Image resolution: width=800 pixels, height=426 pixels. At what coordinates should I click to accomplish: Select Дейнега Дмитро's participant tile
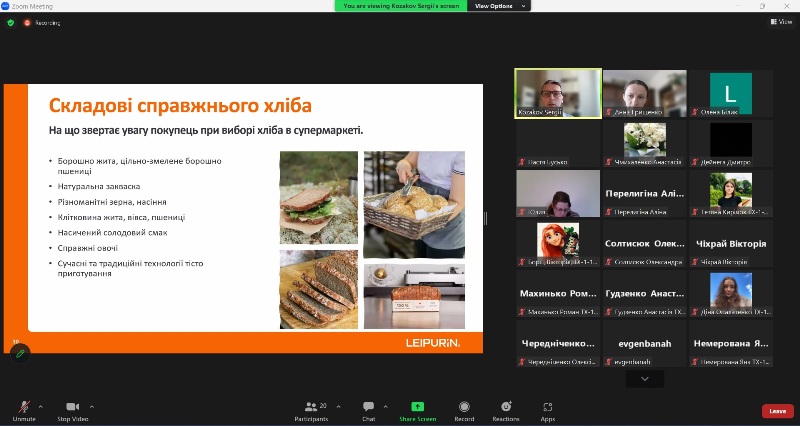731,144
